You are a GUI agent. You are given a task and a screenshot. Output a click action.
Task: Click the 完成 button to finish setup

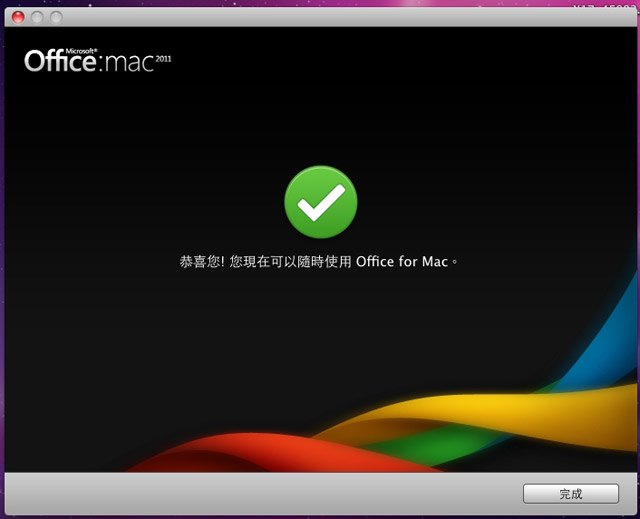pyautogui.click(x=571, y=494)
